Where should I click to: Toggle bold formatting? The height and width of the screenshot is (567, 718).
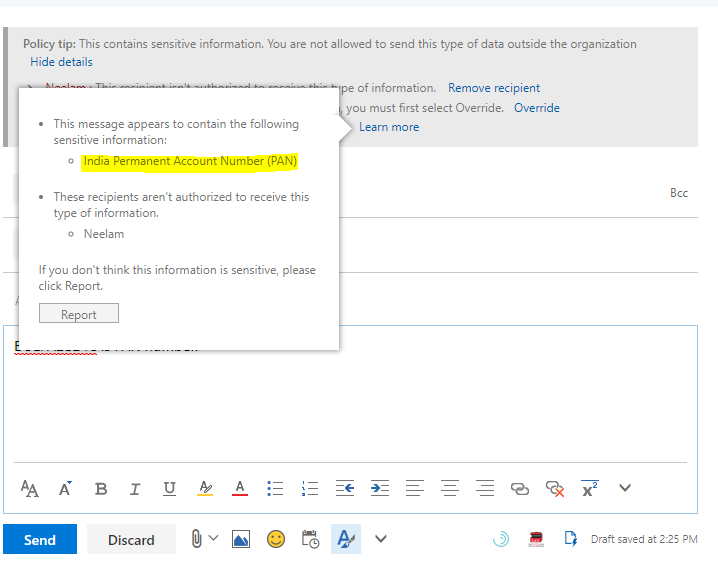click(101, 489)
